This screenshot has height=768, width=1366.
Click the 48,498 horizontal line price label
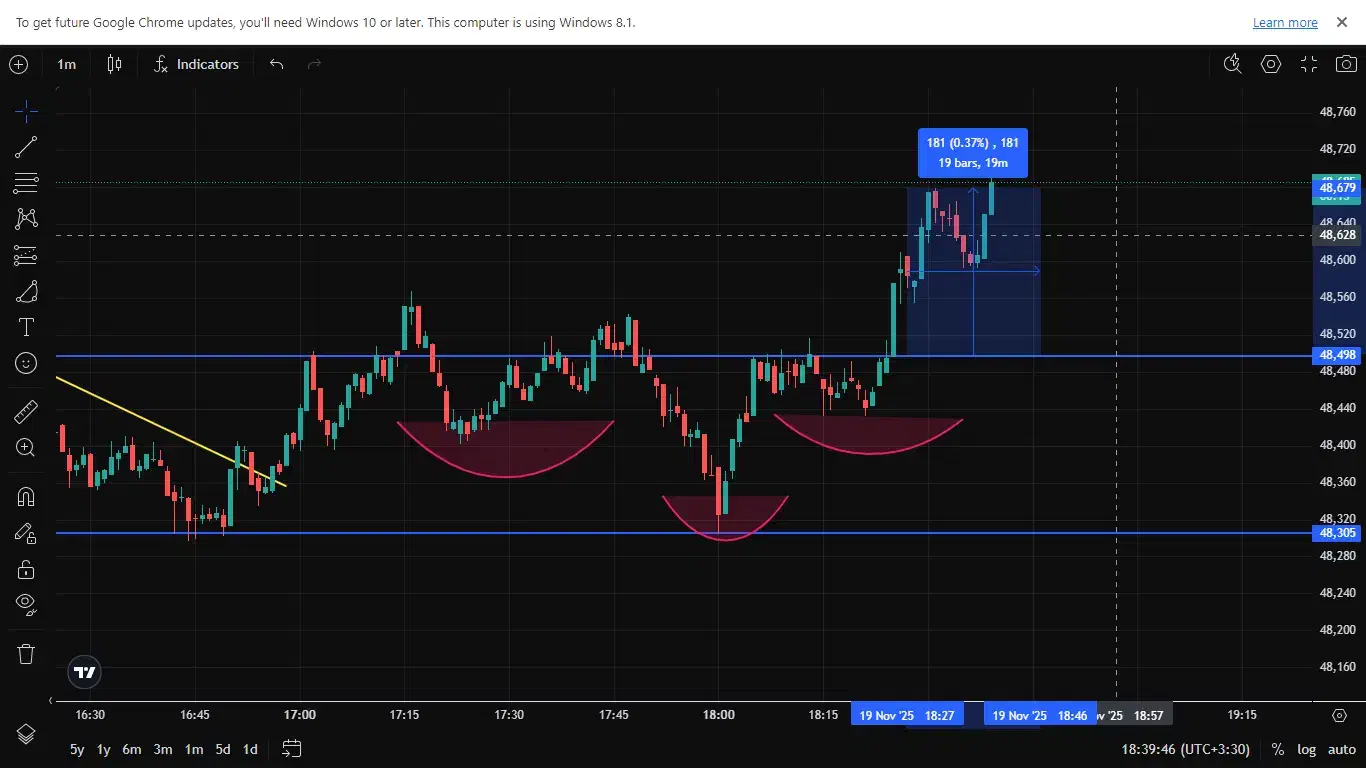pos(1337,355)
